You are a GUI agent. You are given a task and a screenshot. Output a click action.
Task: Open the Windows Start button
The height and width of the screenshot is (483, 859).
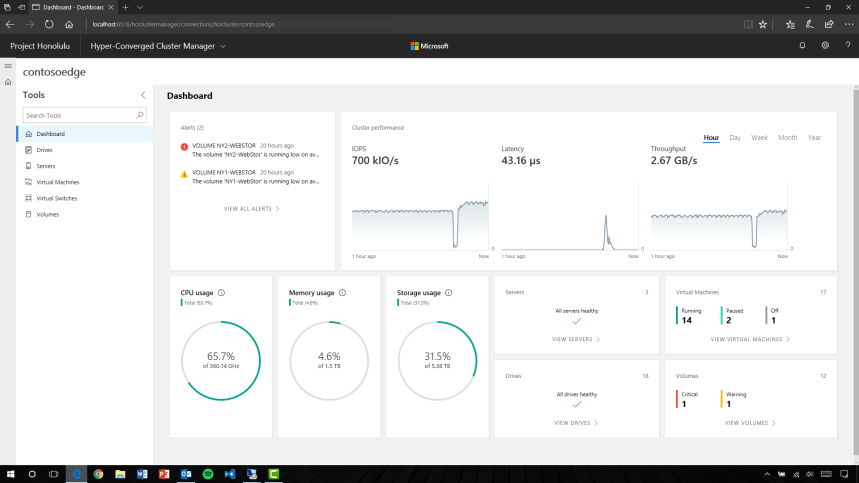[10, 474]
